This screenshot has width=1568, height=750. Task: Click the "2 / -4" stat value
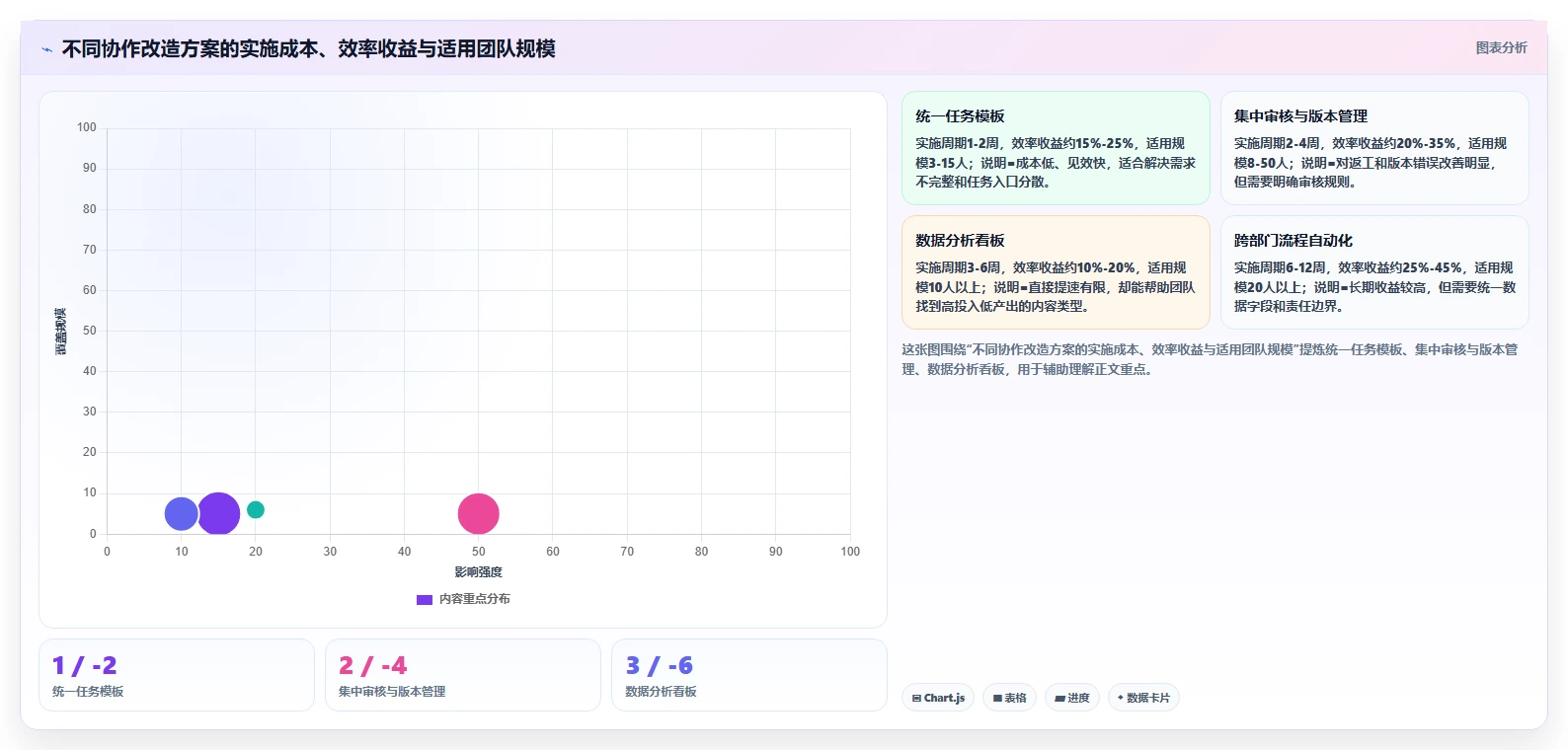(373, 666)
